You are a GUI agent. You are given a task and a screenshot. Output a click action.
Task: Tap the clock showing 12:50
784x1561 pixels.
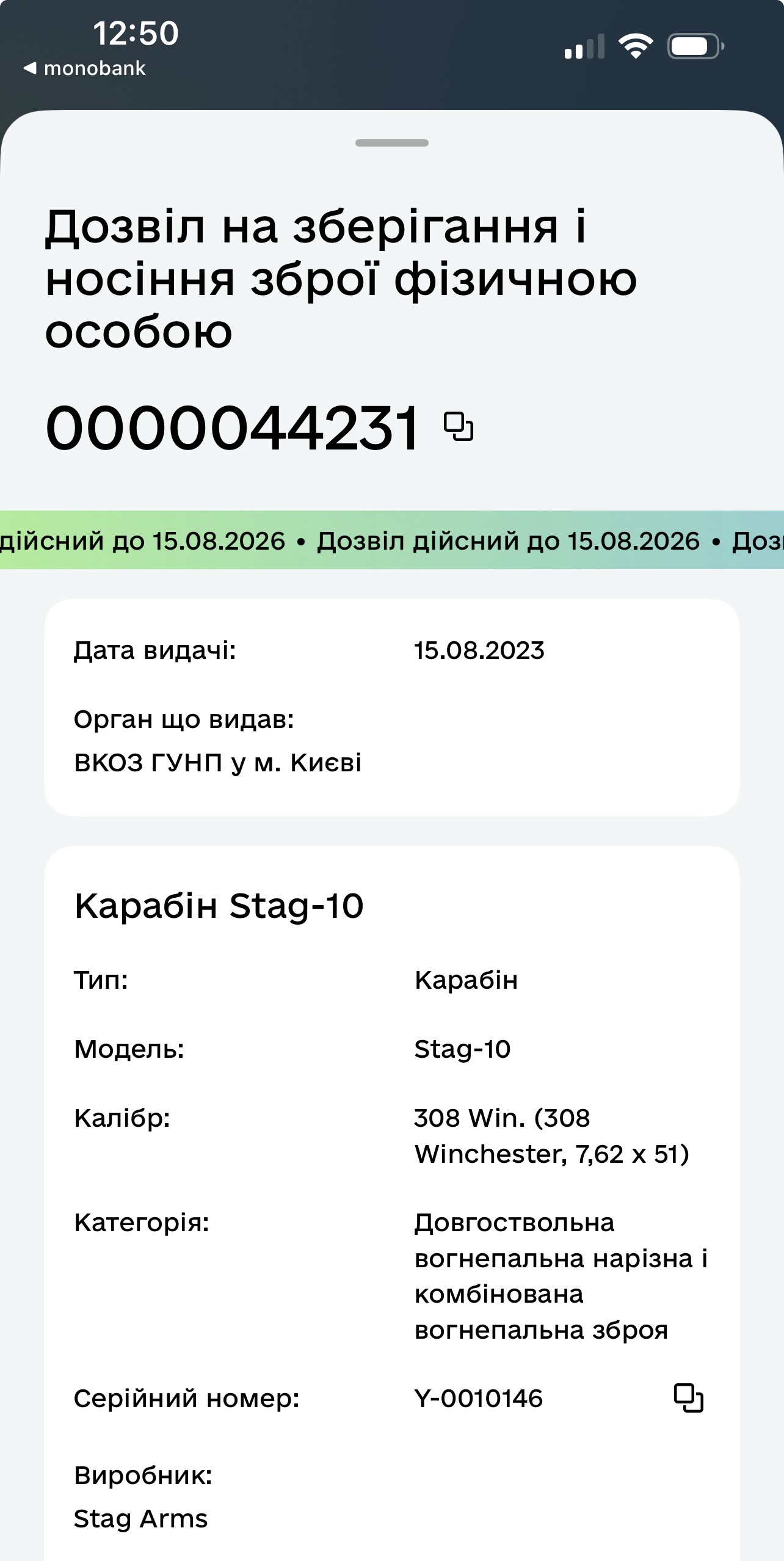coord(136,33)
